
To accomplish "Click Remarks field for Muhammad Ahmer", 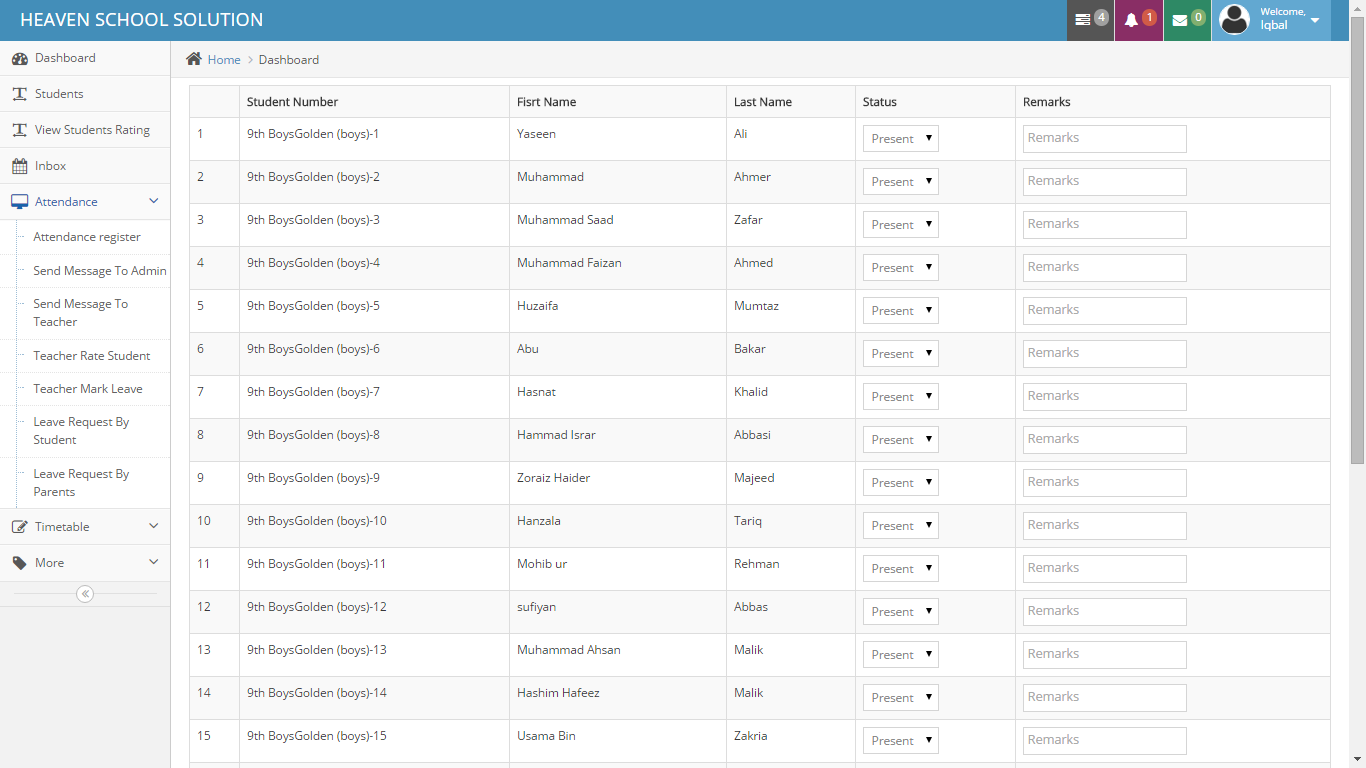I will click(x=1104, y=181).
